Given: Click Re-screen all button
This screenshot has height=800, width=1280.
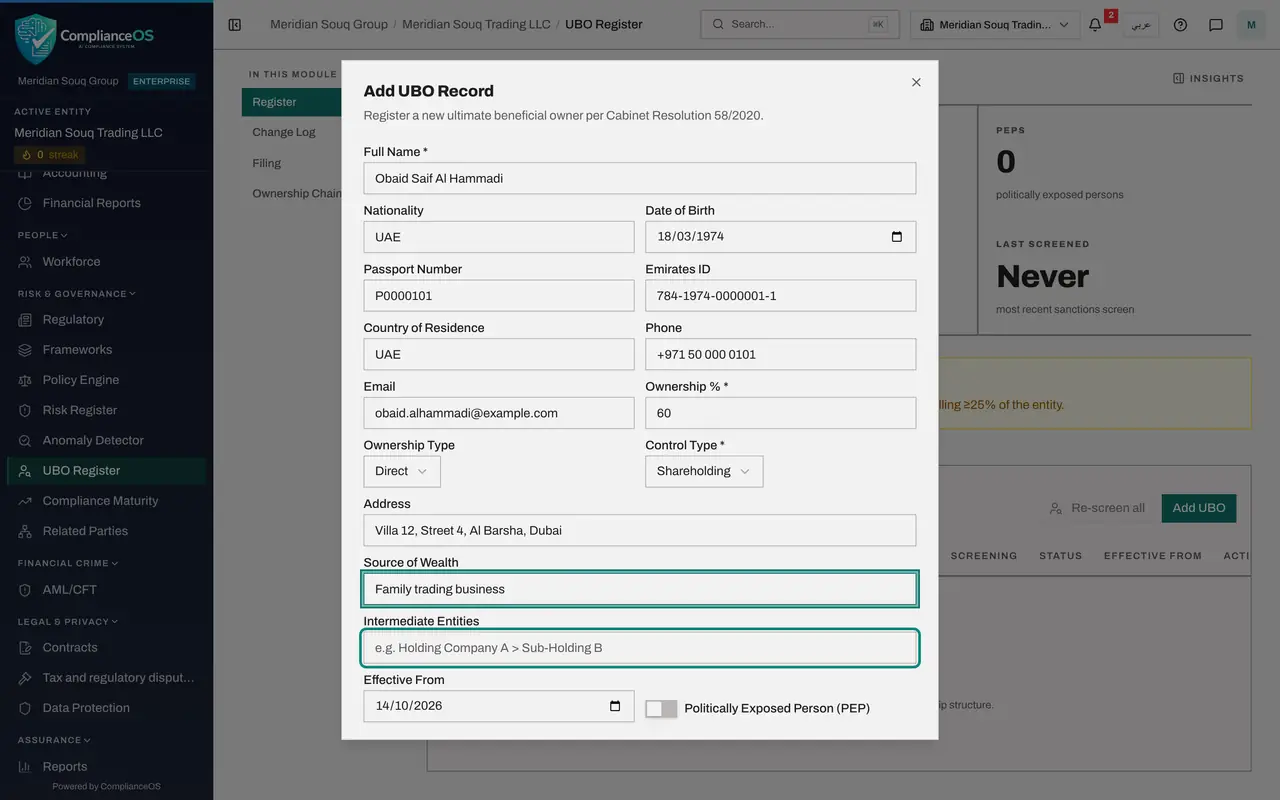Looking at the screenshot, I should coord(1097,508).
